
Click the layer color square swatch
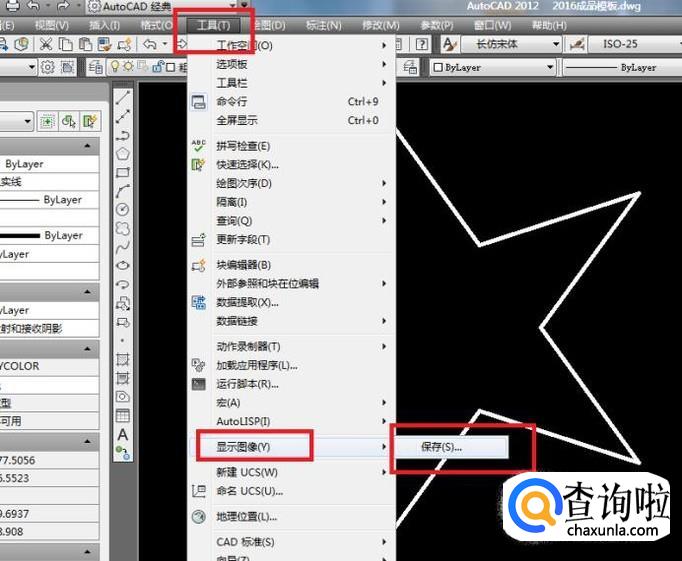pyautogui.click(x=170, y=67)
